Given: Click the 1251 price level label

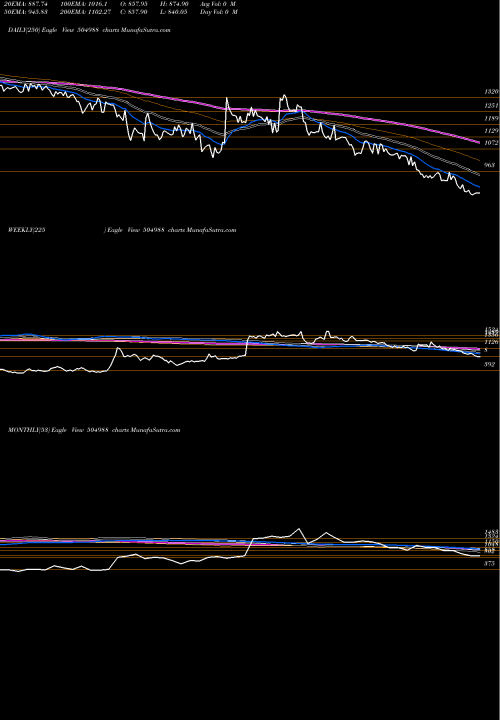Looking at the screenshot, I should tap(491, 106).
